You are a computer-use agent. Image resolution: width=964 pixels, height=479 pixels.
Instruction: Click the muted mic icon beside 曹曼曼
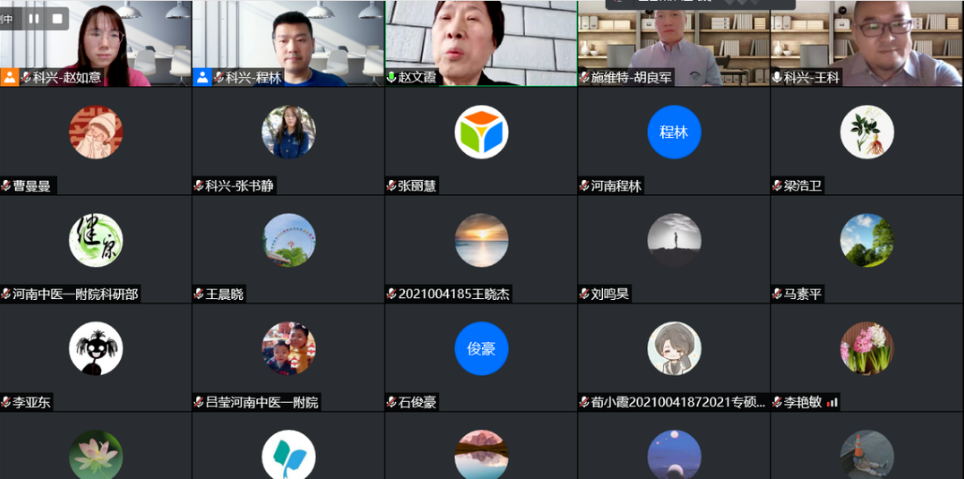6,186
